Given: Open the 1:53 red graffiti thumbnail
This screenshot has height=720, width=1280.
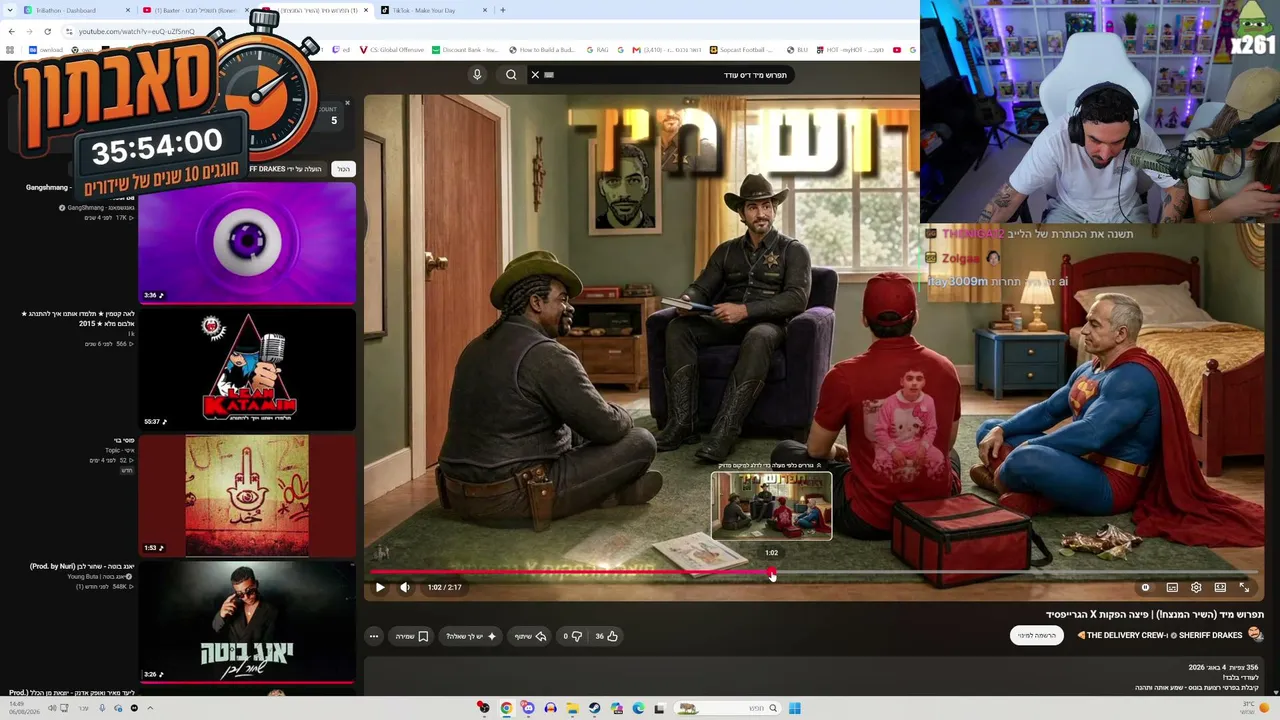Looking at the screenshot, I should (x=247, y=495).
